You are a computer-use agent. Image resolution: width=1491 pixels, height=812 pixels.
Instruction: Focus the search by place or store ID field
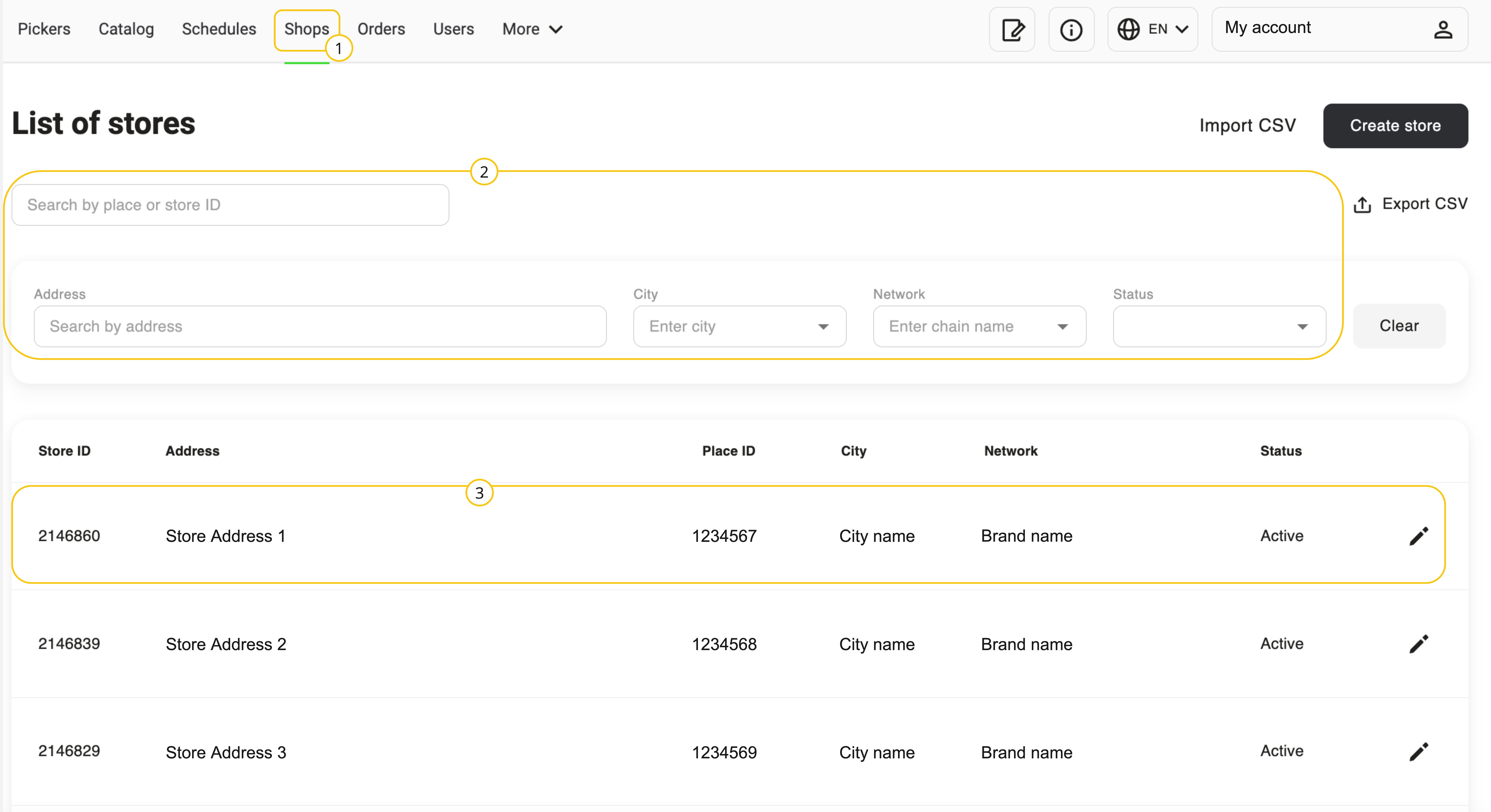(x=230, y=205)
